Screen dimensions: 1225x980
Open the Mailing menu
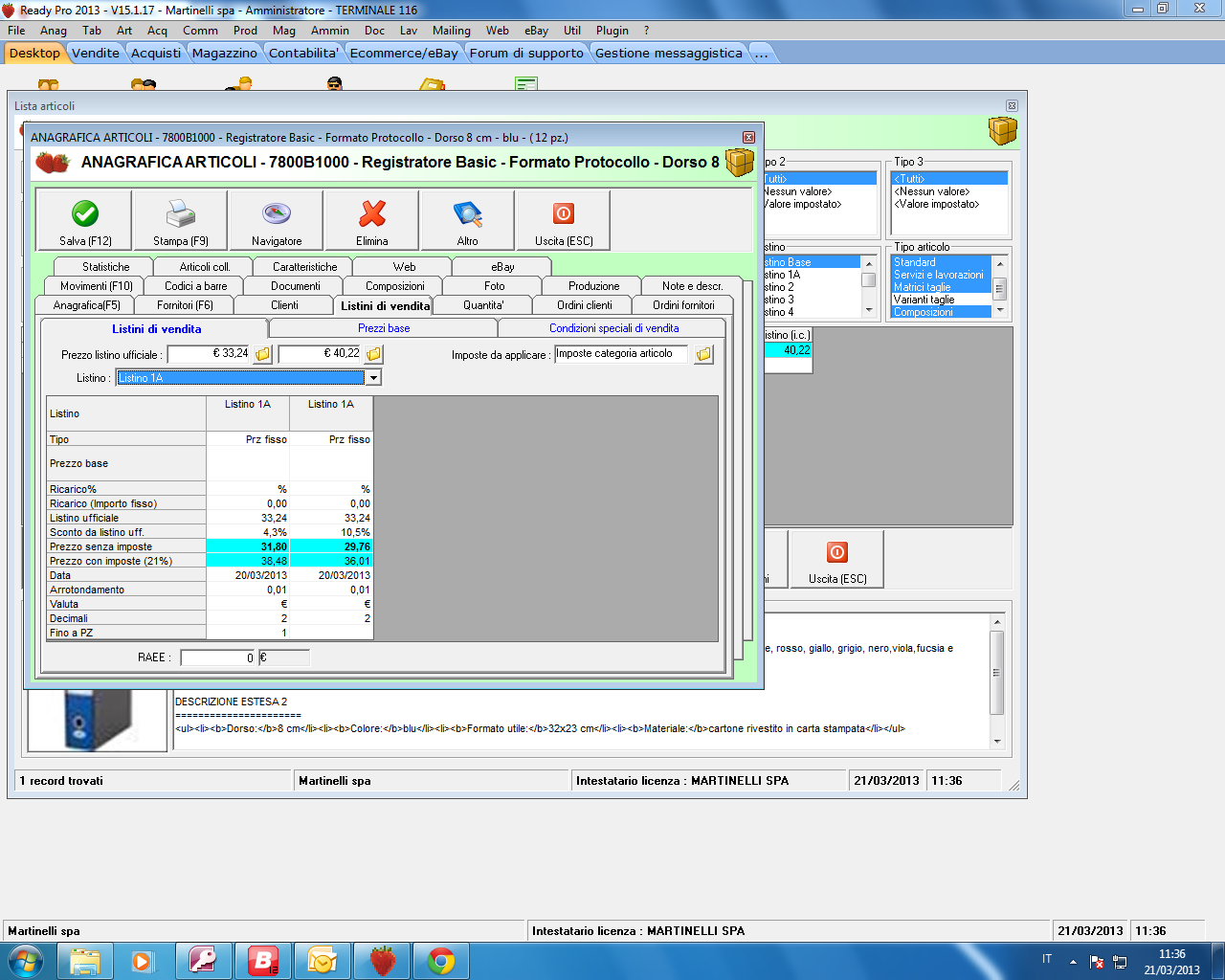[452, 31]
